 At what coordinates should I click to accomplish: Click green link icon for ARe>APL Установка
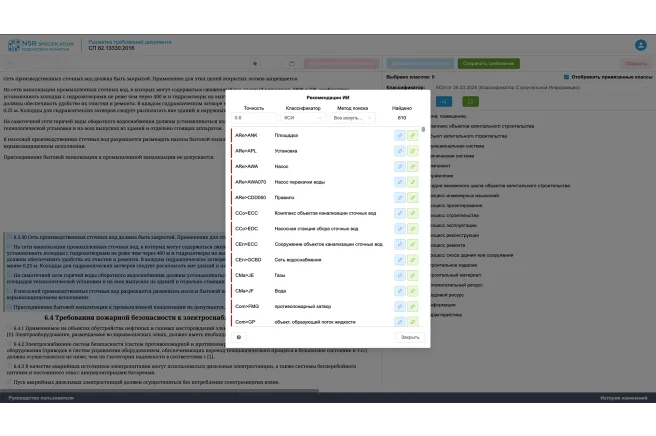pyautogui.click(x=412, y=150)
